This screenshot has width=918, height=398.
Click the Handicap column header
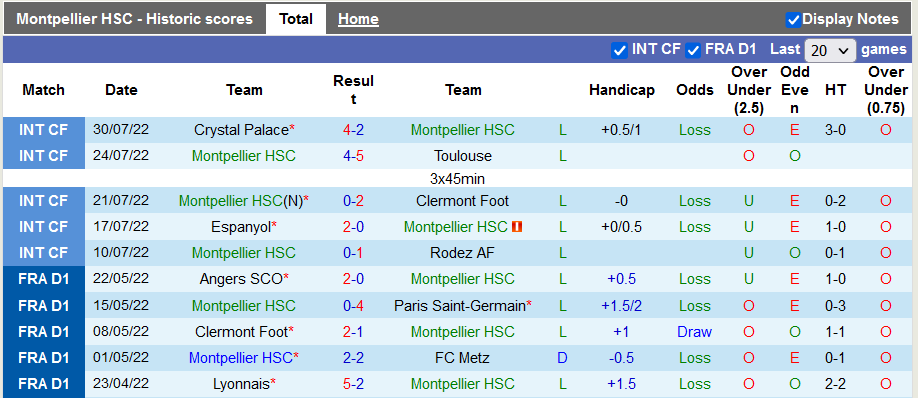click(622, 90)
